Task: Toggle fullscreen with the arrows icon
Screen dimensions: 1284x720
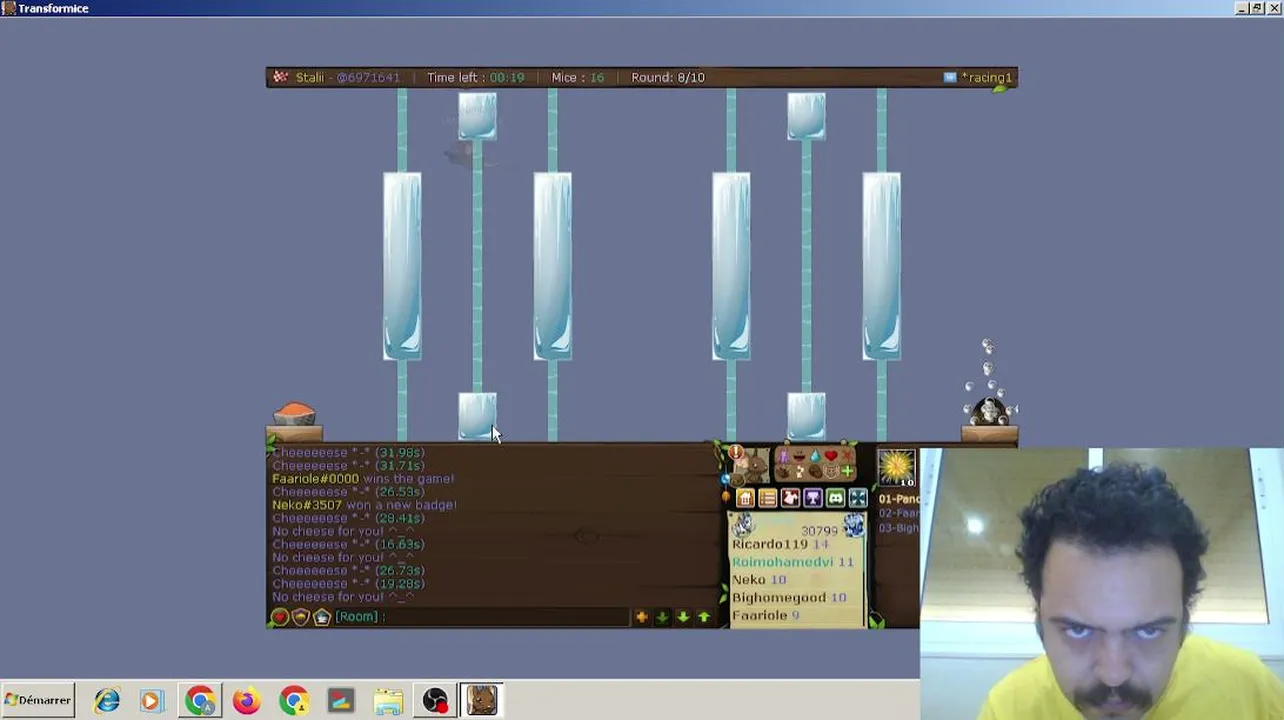Action: point(858,498)
